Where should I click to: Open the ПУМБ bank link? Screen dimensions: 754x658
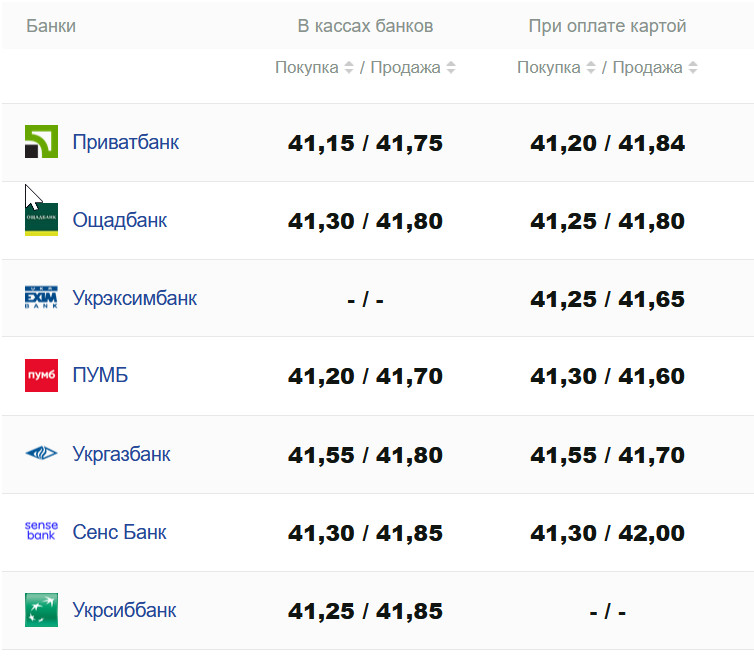(x=100, y=376)
